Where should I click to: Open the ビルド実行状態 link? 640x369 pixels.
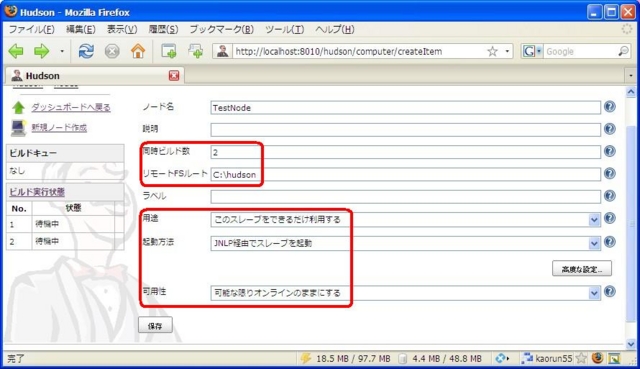pos(37,192)
